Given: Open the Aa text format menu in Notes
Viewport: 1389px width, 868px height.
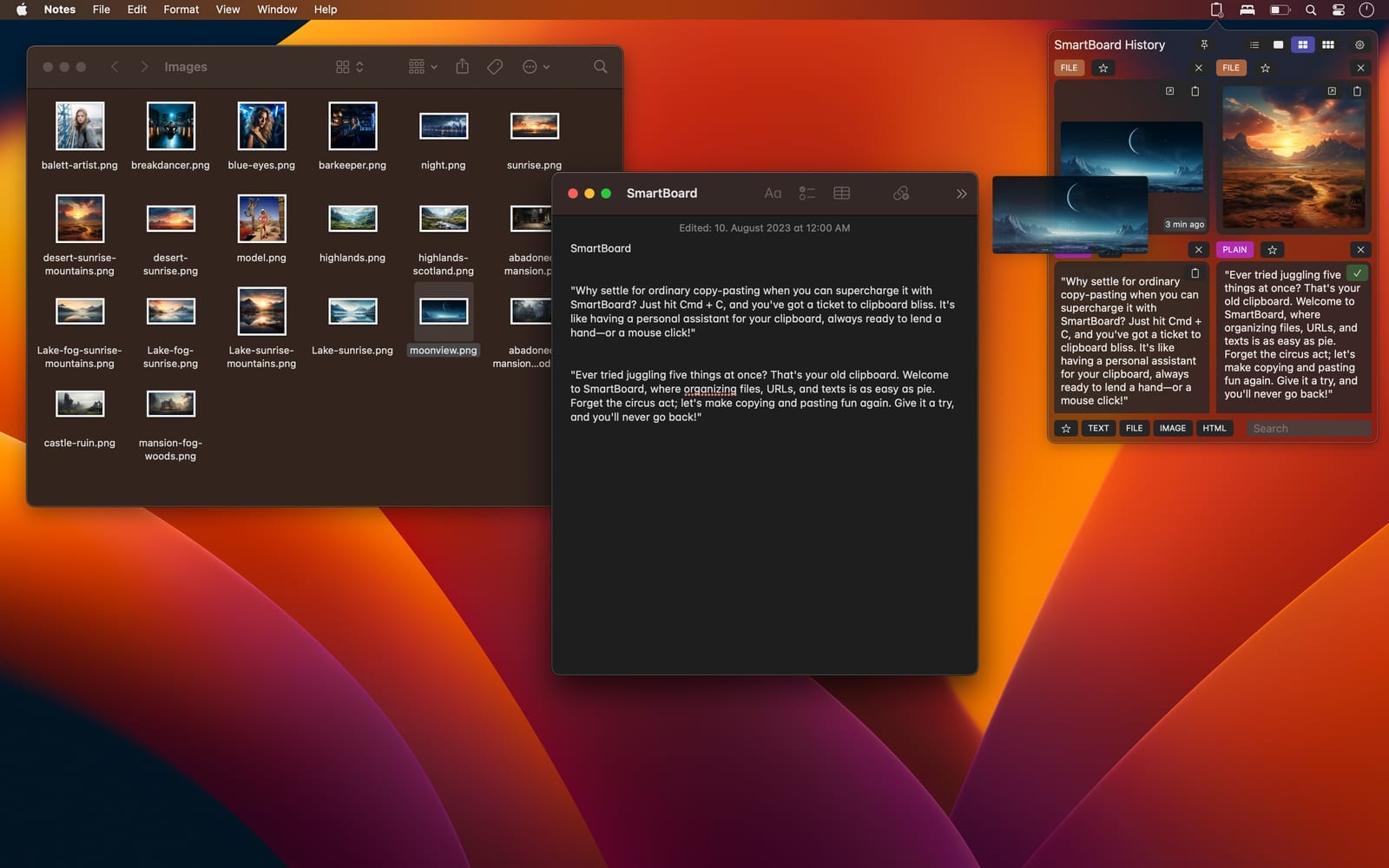Looking at the screenshot, I should (x=773, y=194).
